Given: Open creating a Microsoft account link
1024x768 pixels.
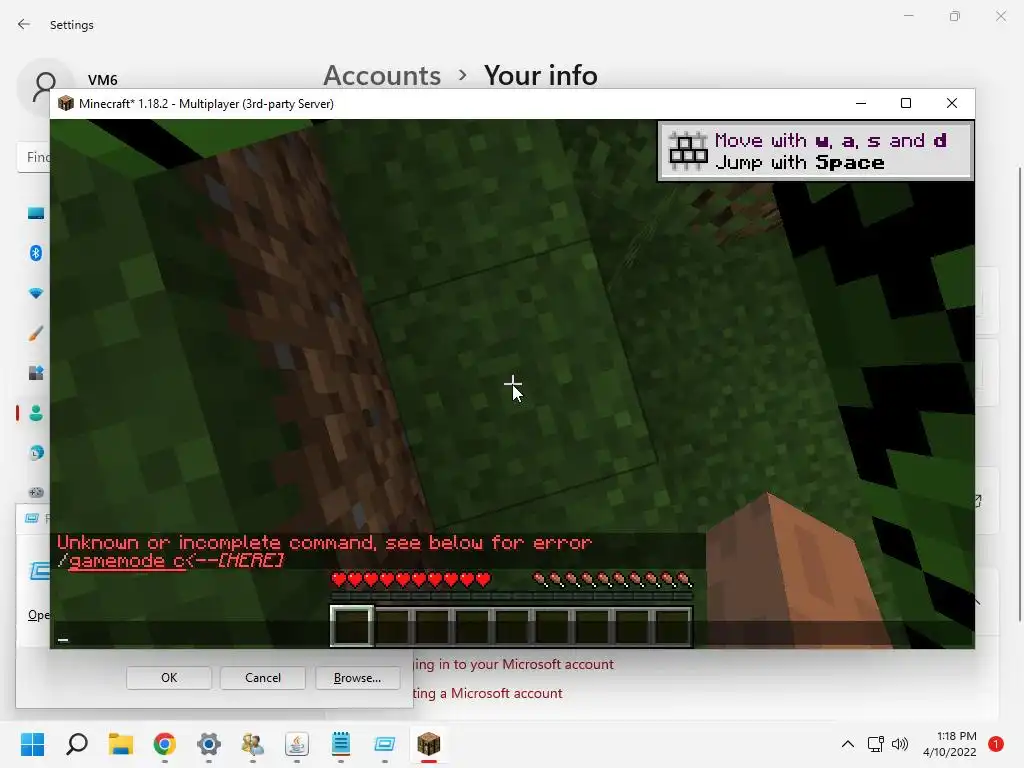Looking at the screenshot, I should point(487,693).
